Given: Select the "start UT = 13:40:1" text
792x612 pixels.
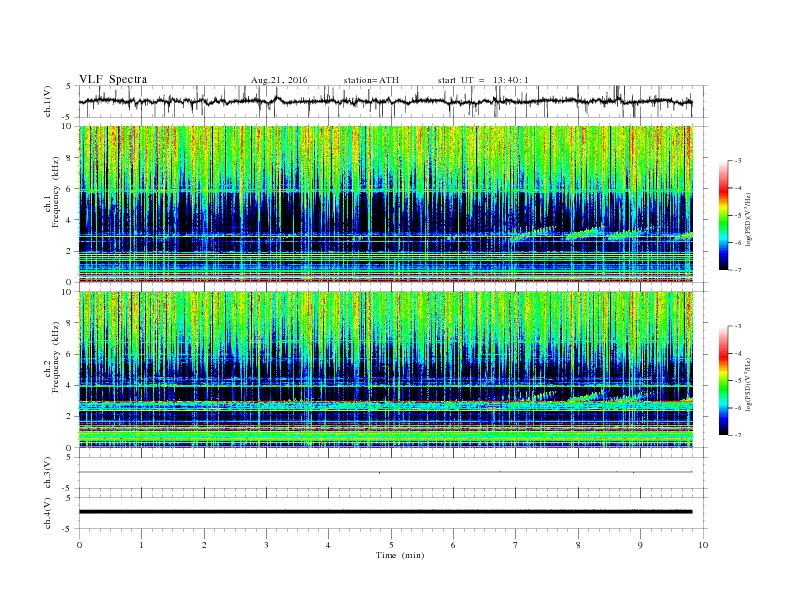Looking at the screenshot, I should 483,80.
